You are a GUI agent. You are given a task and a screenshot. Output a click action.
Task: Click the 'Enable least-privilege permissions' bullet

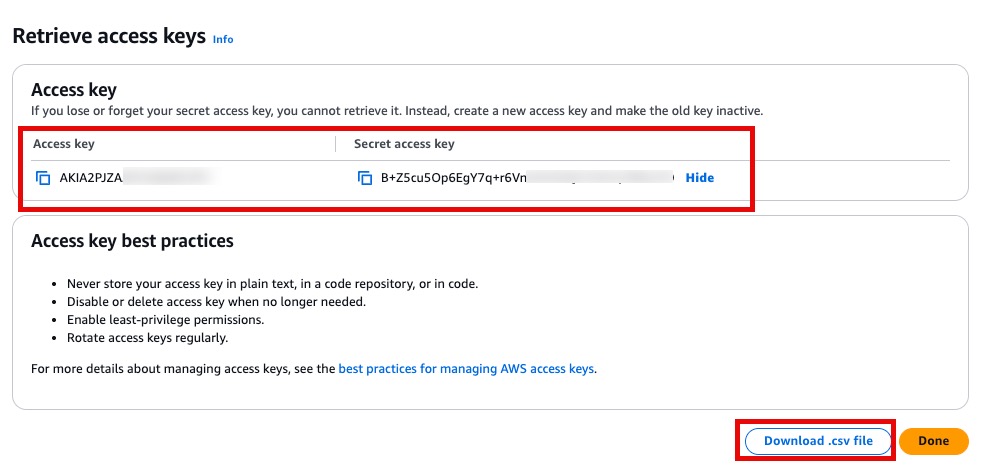tap(165, 319)
